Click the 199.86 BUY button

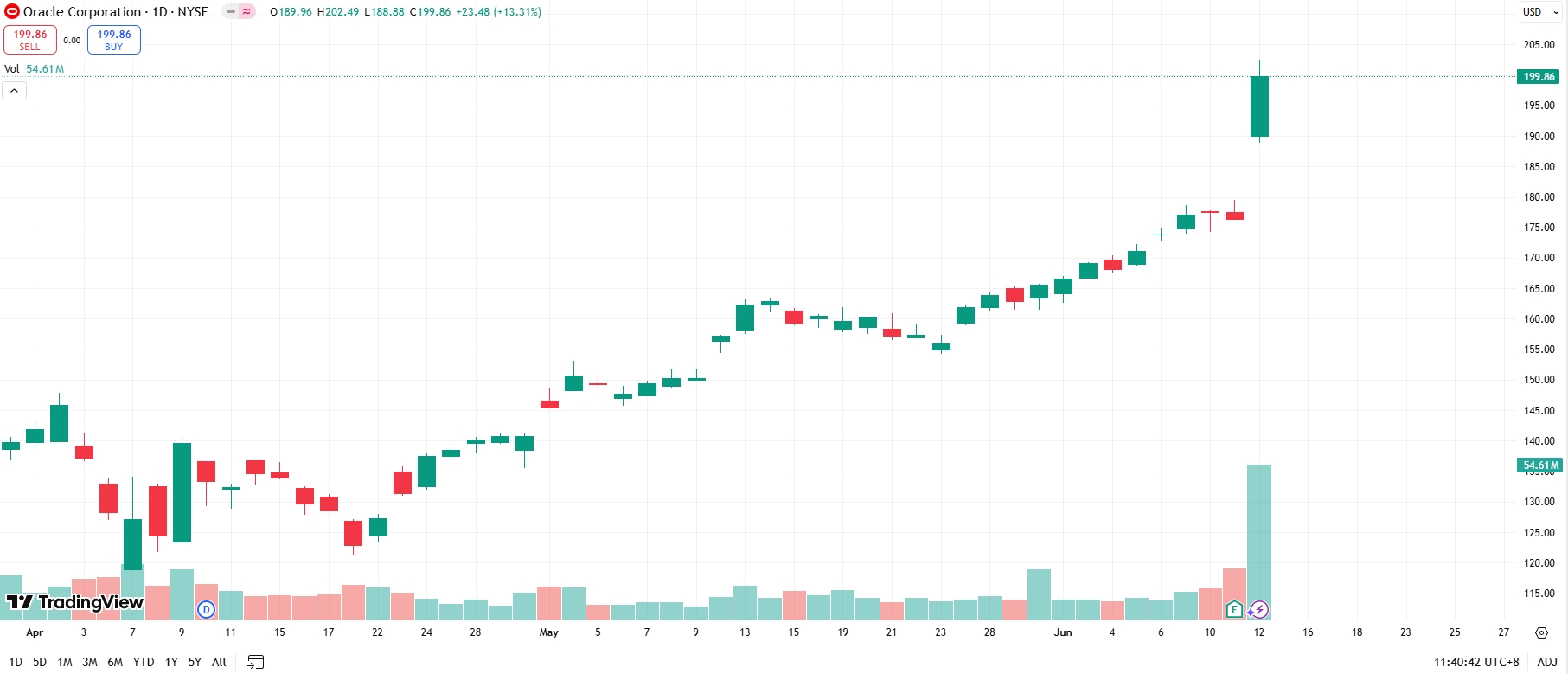pos(114,40)
